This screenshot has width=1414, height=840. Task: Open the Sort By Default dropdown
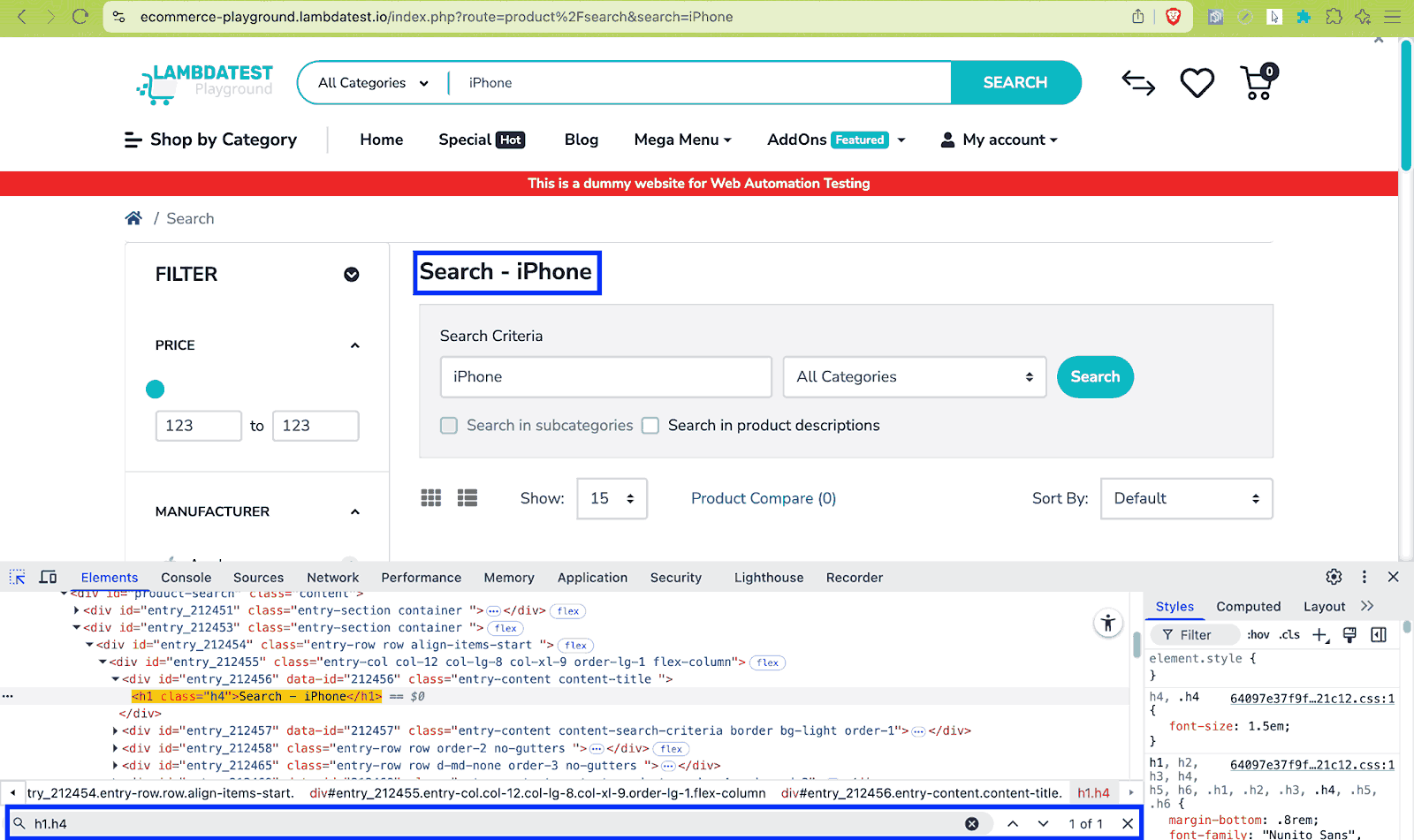[1186, 498]
